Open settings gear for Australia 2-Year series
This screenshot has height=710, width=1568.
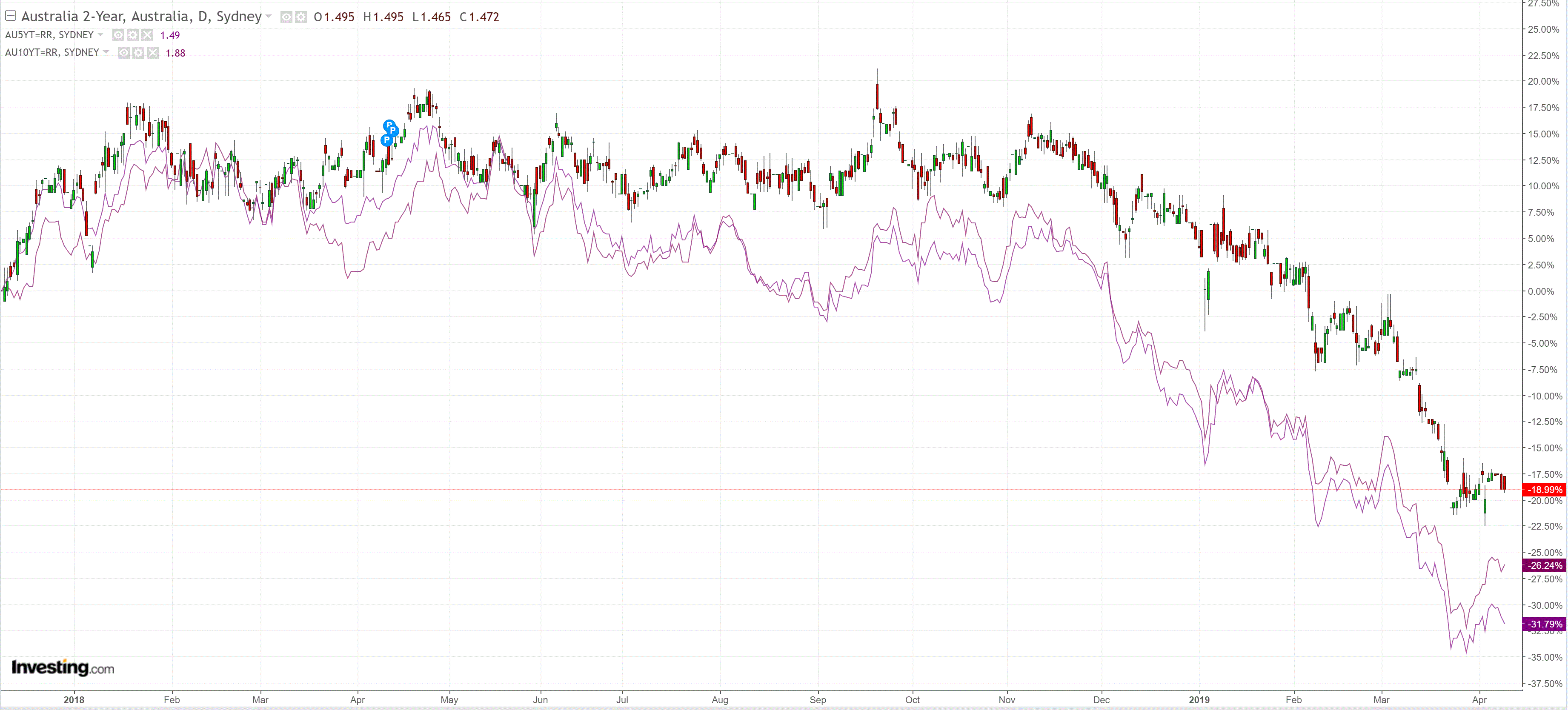300,17
